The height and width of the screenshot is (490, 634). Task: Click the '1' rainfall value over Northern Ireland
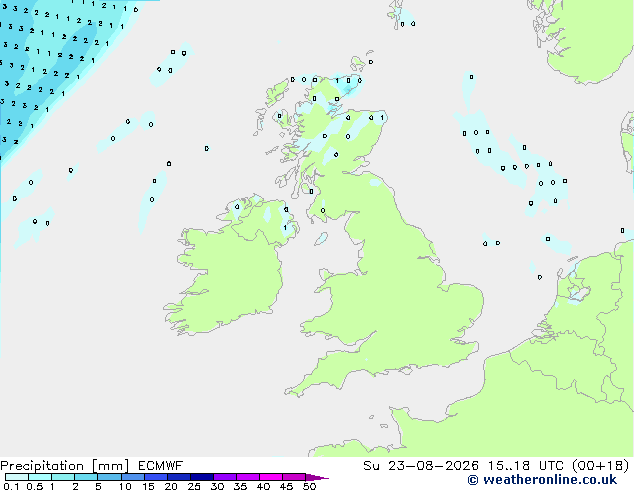point(285,228)
